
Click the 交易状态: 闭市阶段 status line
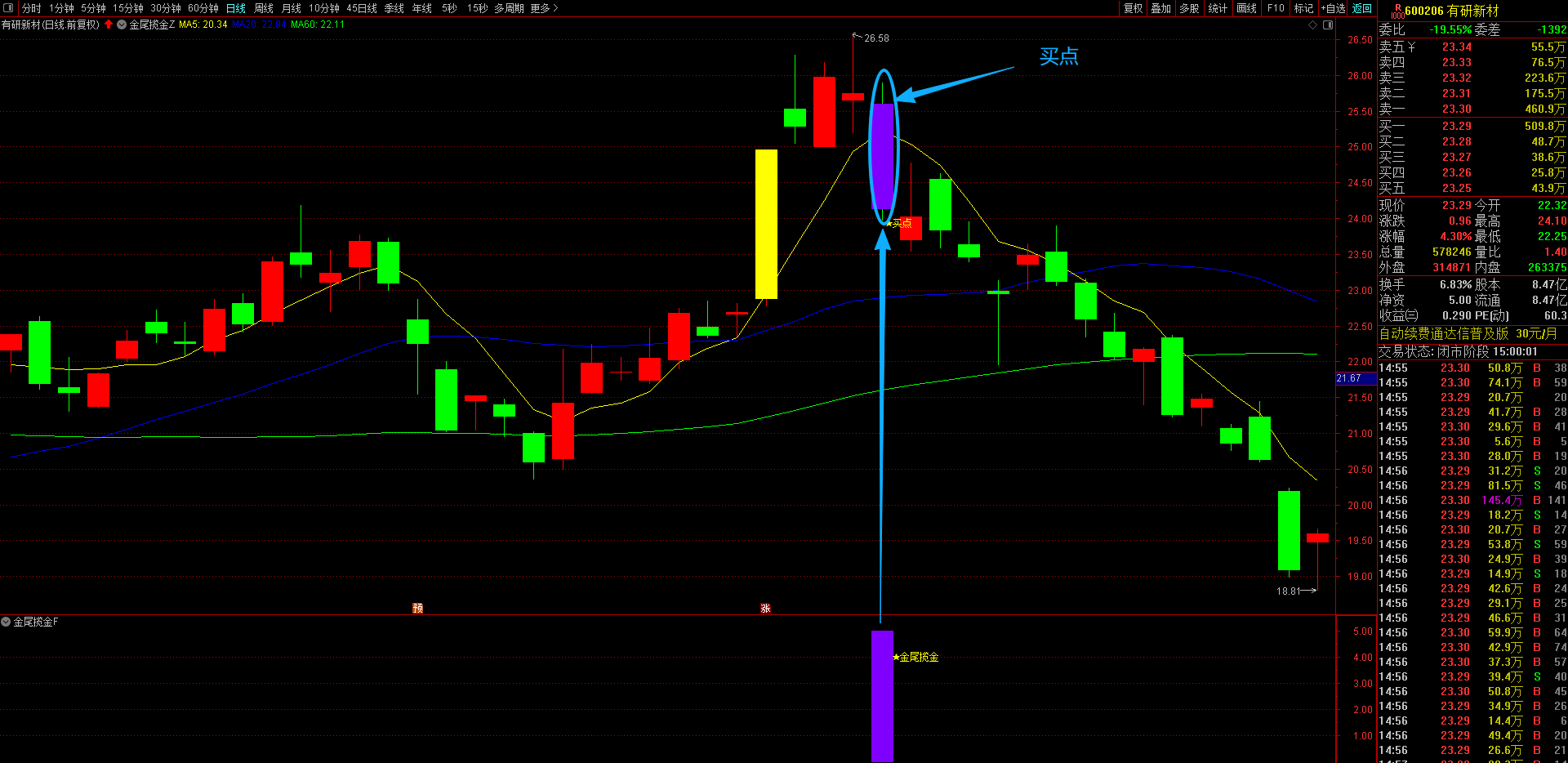1458,351
